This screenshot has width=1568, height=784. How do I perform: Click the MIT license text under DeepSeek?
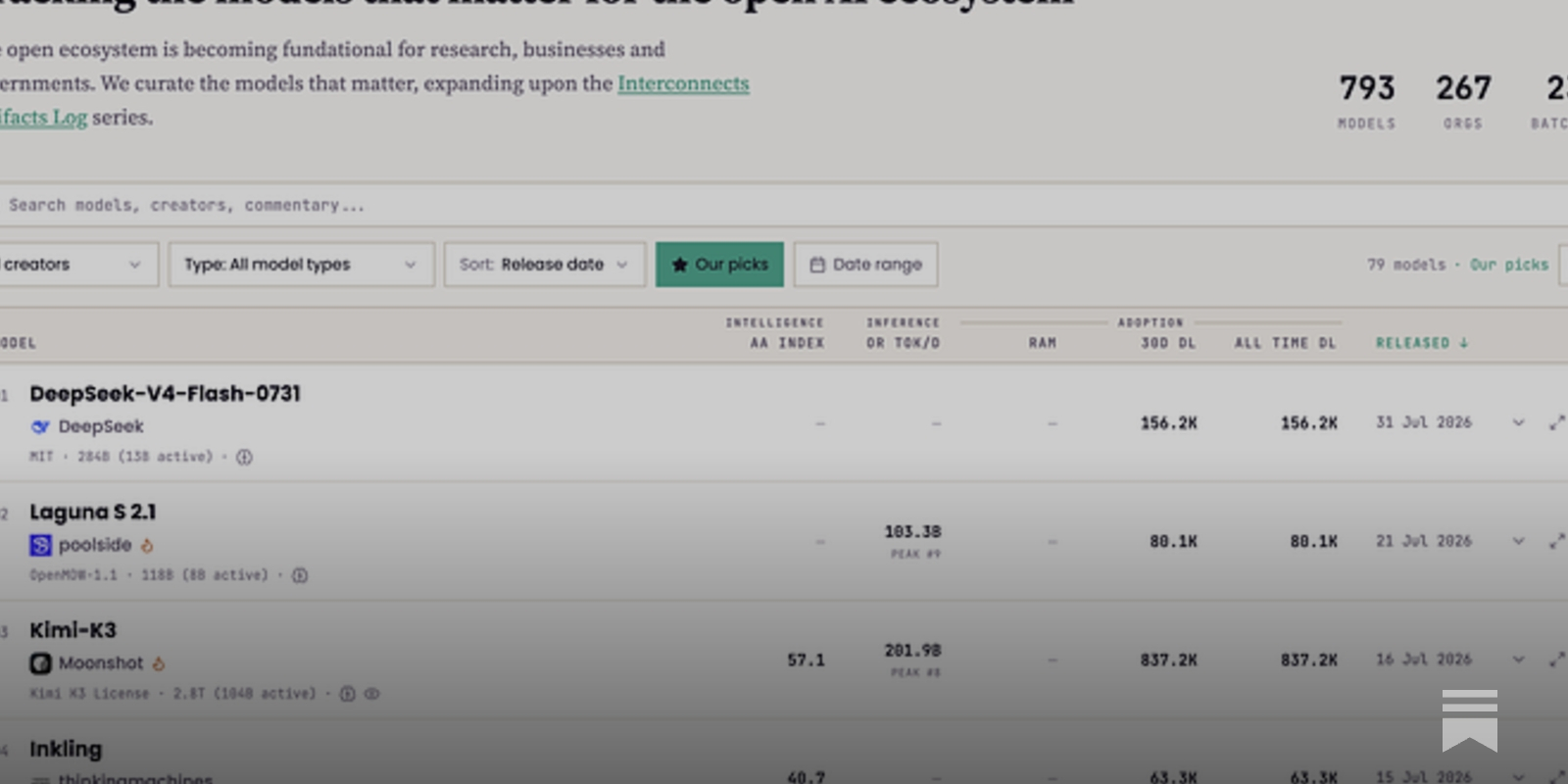(41, 457)
